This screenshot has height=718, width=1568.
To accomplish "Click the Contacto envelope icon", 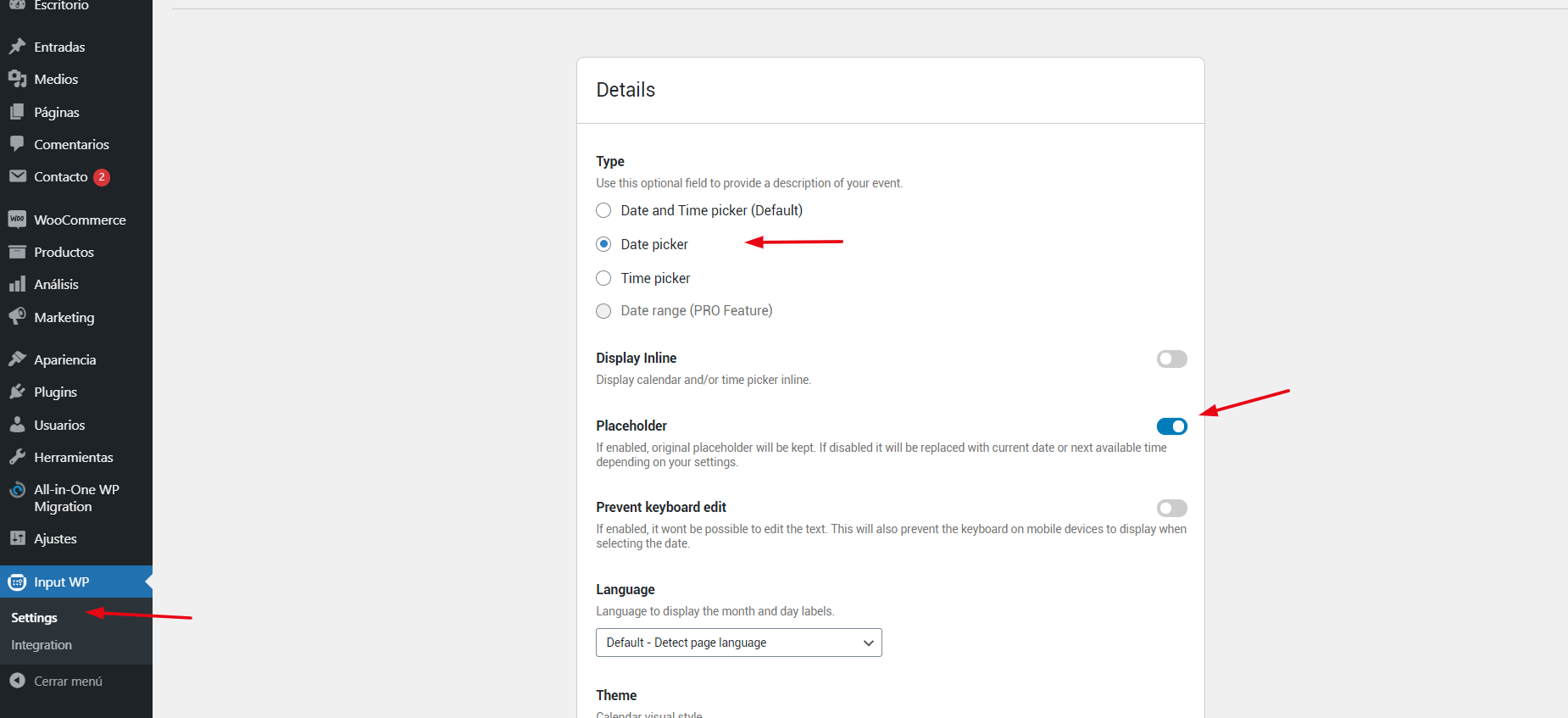I will click(x=17, y=176).
